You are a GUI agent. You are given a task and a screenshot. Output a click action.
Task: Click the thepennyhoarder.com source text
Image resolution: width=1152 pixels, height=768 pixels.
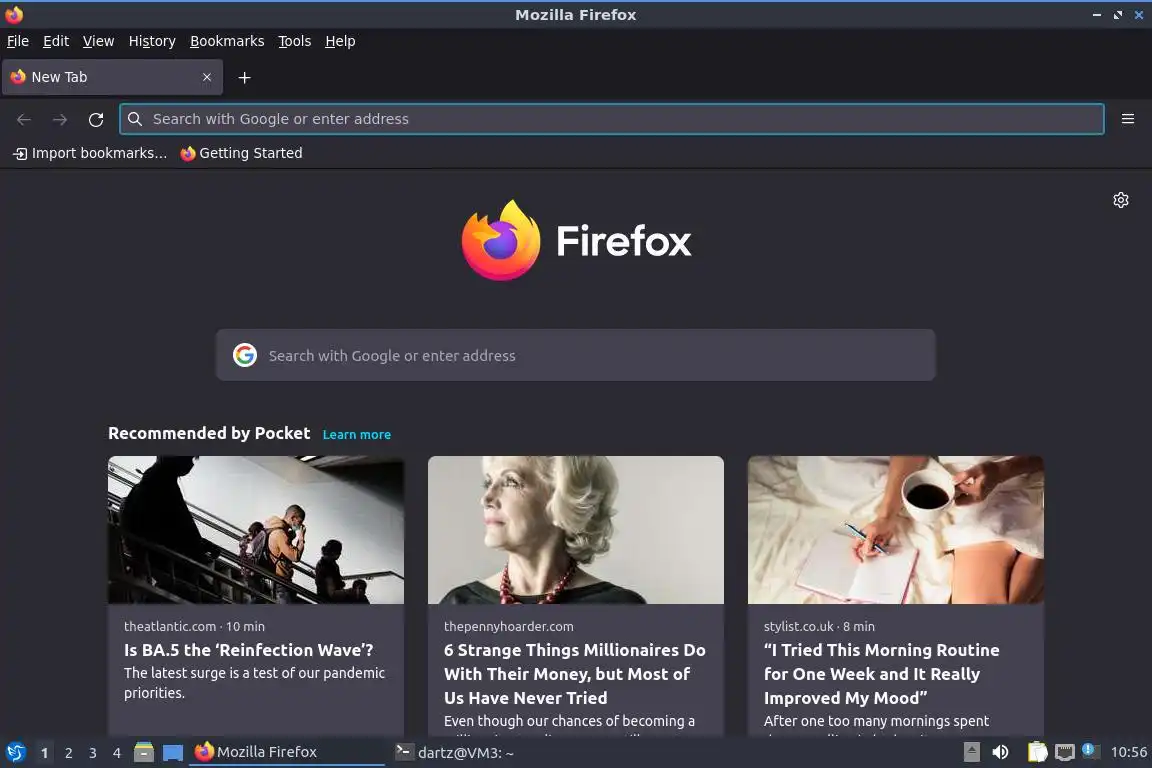click(x=508, y=626)
